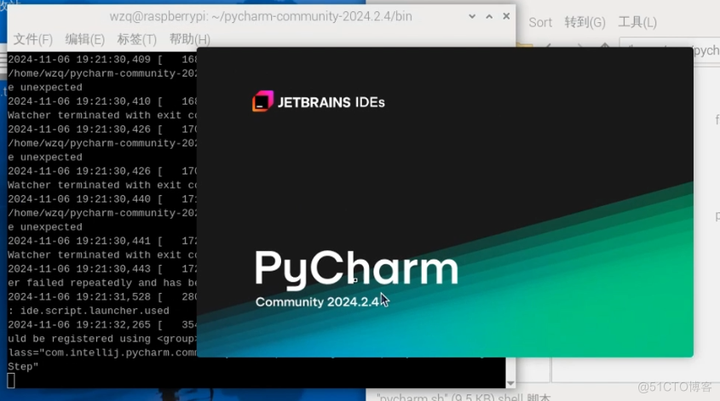
Task: Click the terminal line starting "lass="com.intellij.pycharm"
Action: coord(102,353)
